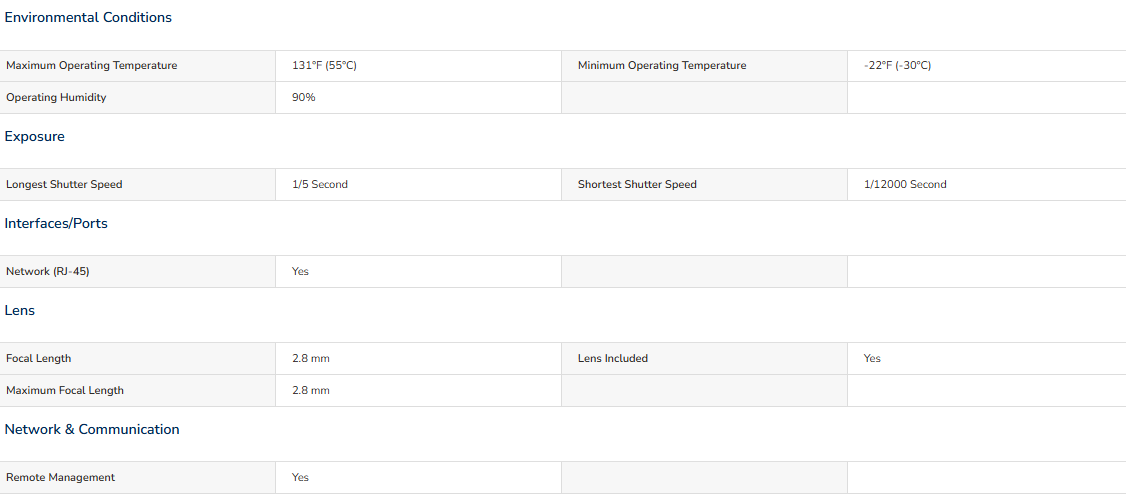Click the -22°F (-30°C) value
1126x494 pixels.
click(x=898, y=66)
